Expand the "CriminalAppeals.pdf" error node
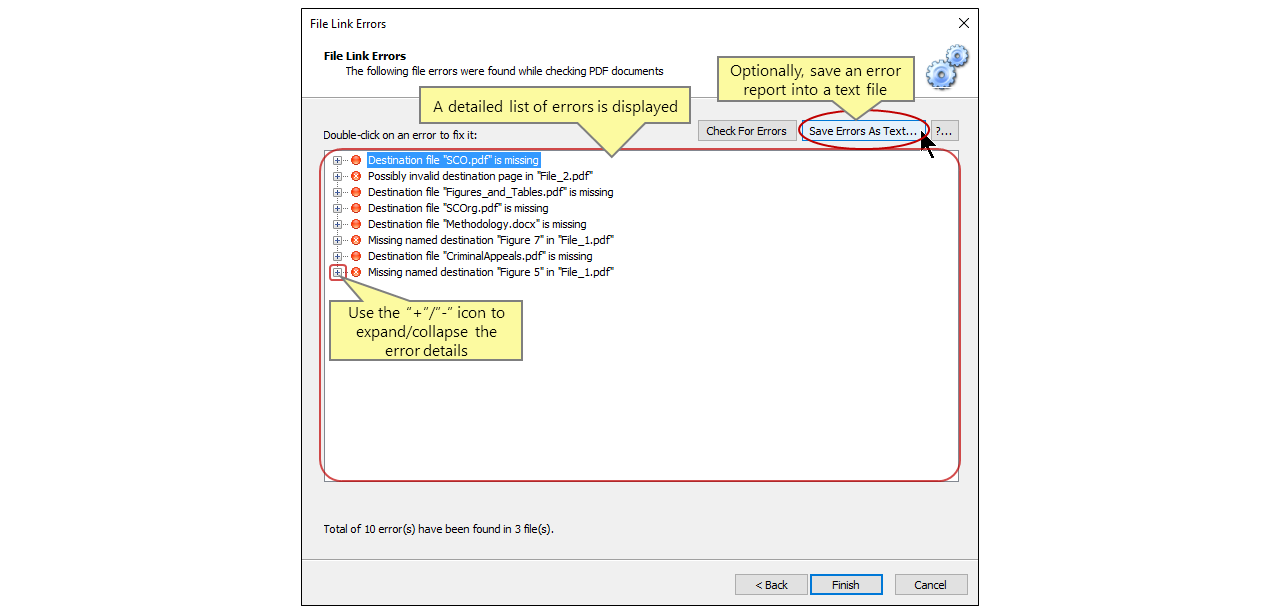The image size is (1280, 616). pos(340,256)
